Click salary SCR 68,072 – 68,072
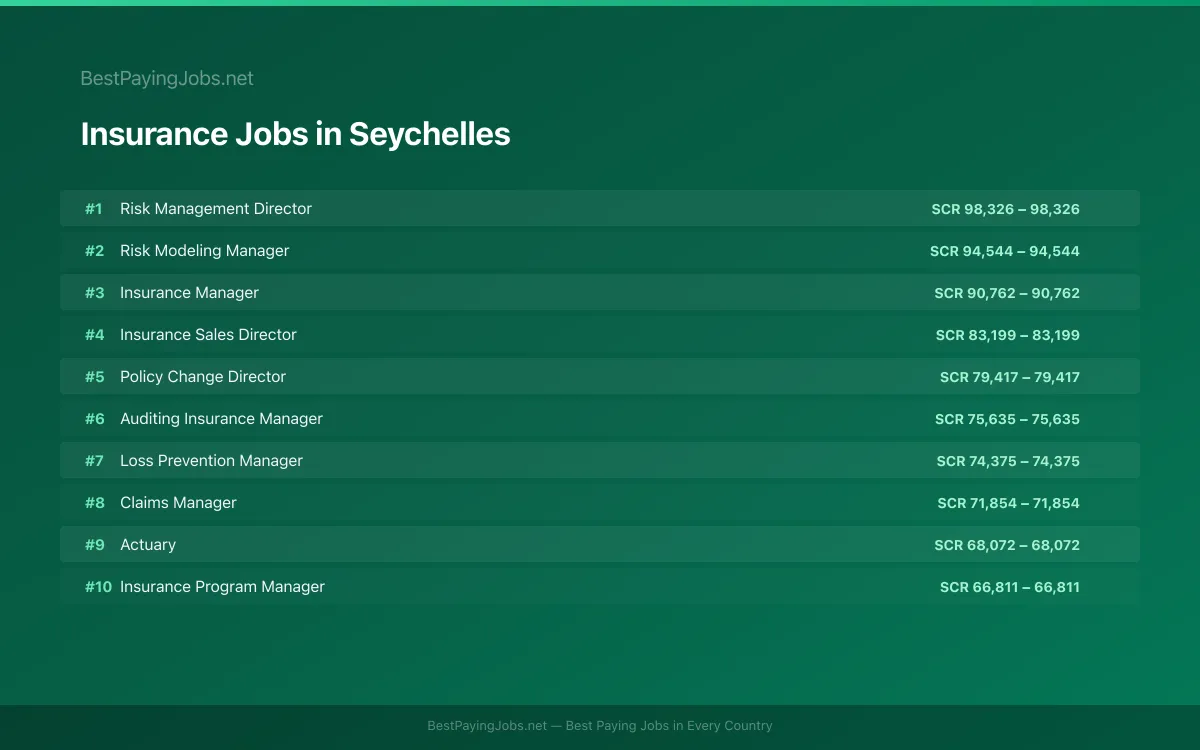 tap(1007, 545)
